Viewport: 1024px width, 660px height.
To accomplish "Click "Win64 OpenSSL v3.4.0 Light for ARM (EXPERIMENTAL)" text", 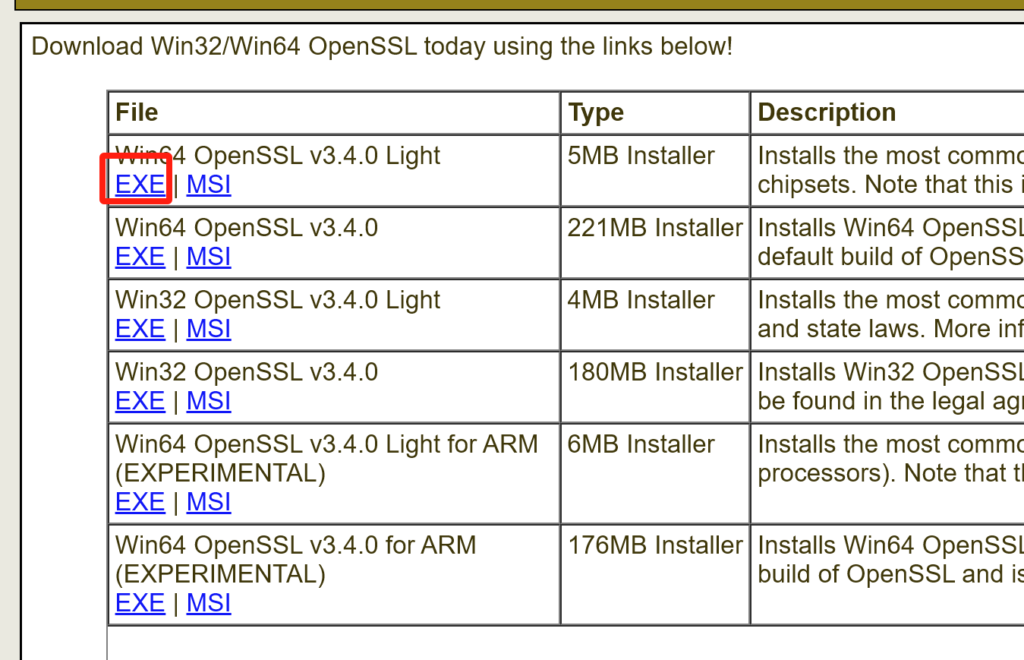I will tap(327, 458).
